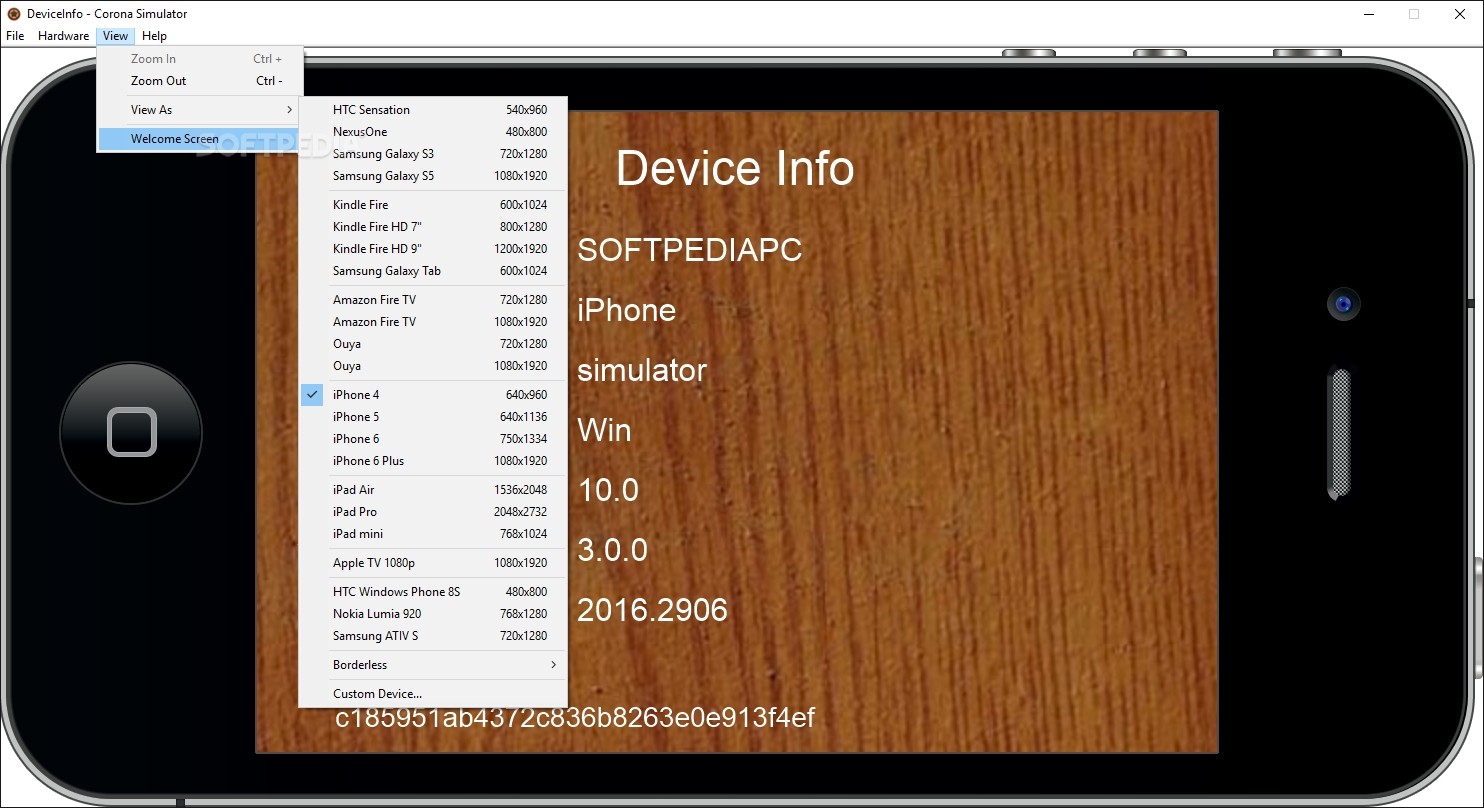Close the Corona Simulator window
The image size is (1484, 808).
click(x=1460, y=14)
